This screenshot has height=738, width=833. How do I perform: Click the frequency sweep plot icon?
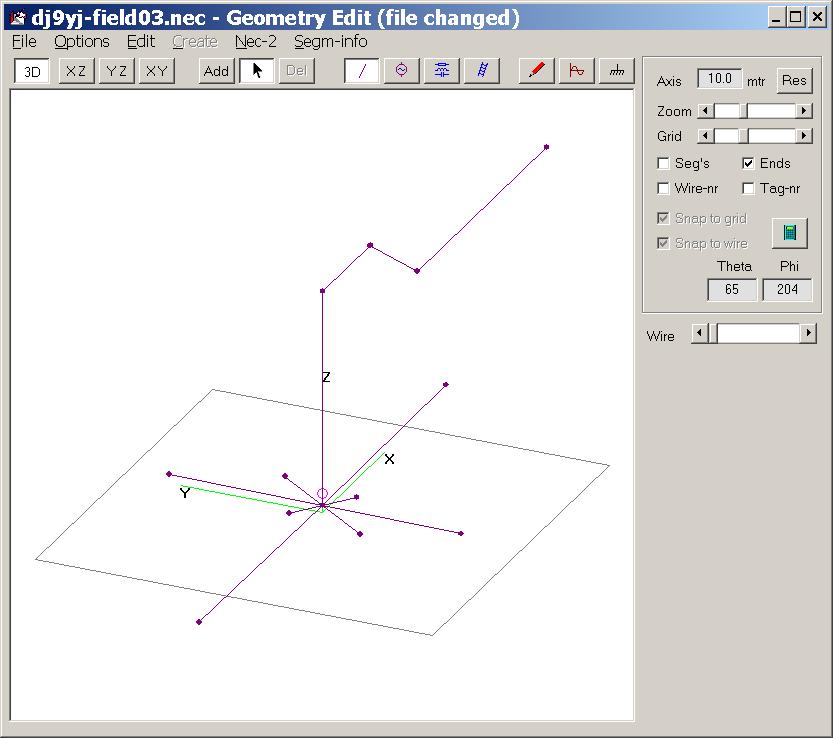[577, 71]
